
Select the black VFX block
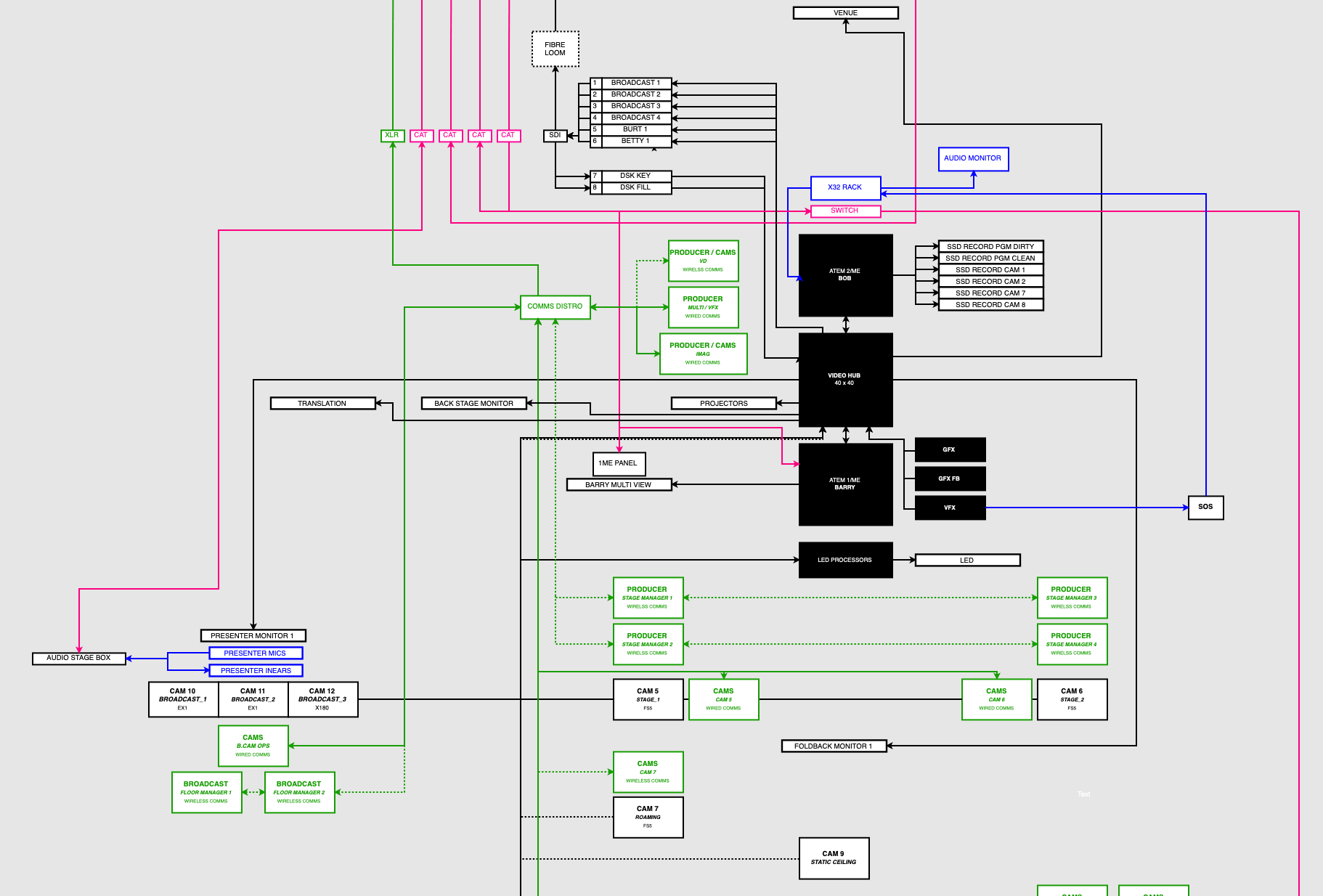950,508
